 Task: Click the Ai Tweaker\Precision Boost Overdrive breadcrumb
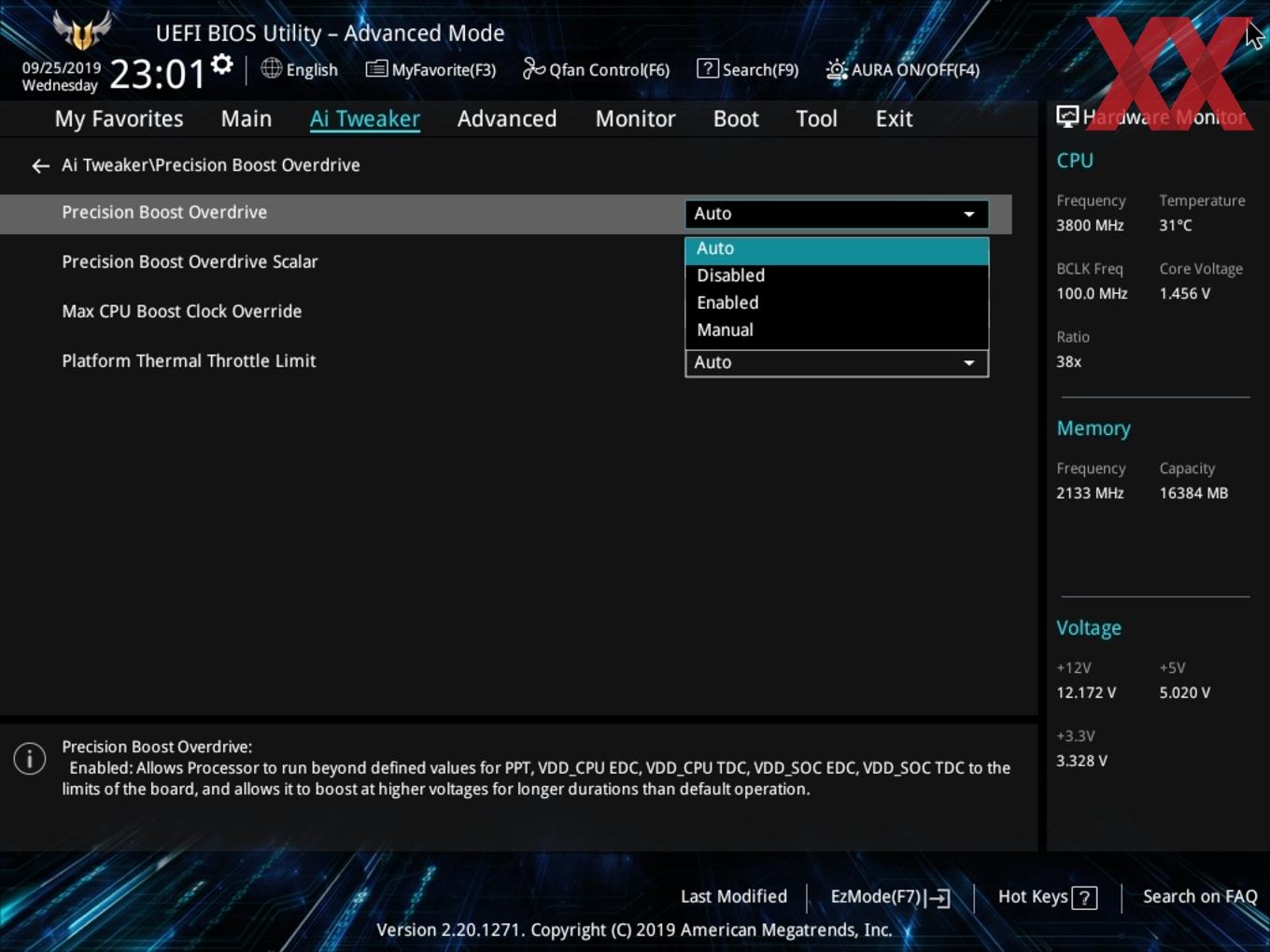click(x=211, y=165)
